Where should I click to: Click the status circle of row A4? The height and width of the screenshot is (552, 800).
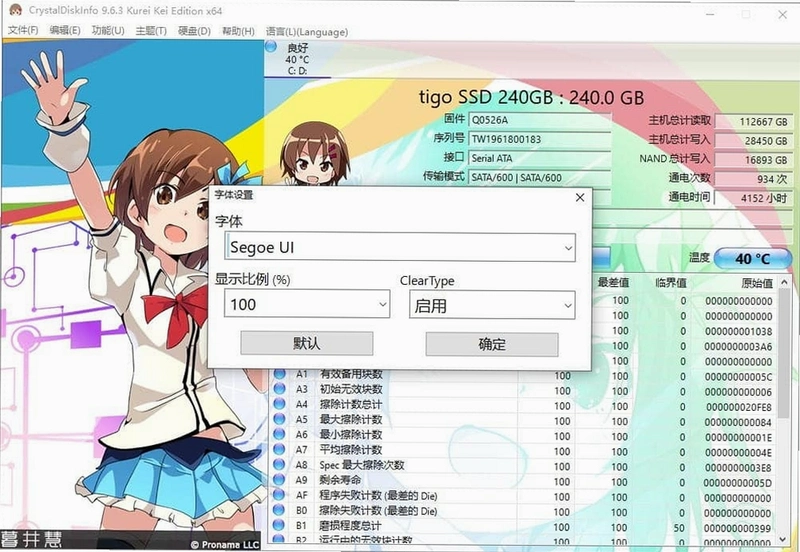pyautogui.click(x=279, y=405)
